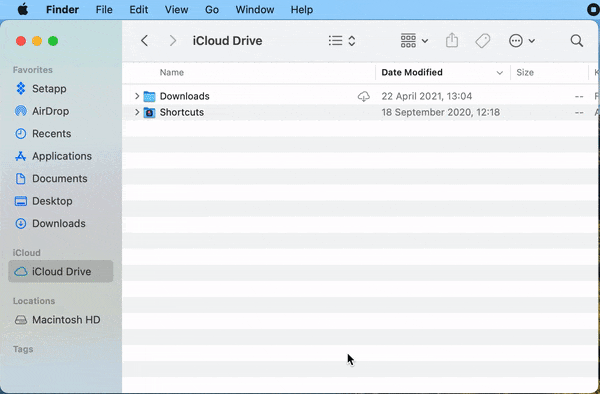
Task: Open the ellipsis Action menu
Action: coord(522,41)
